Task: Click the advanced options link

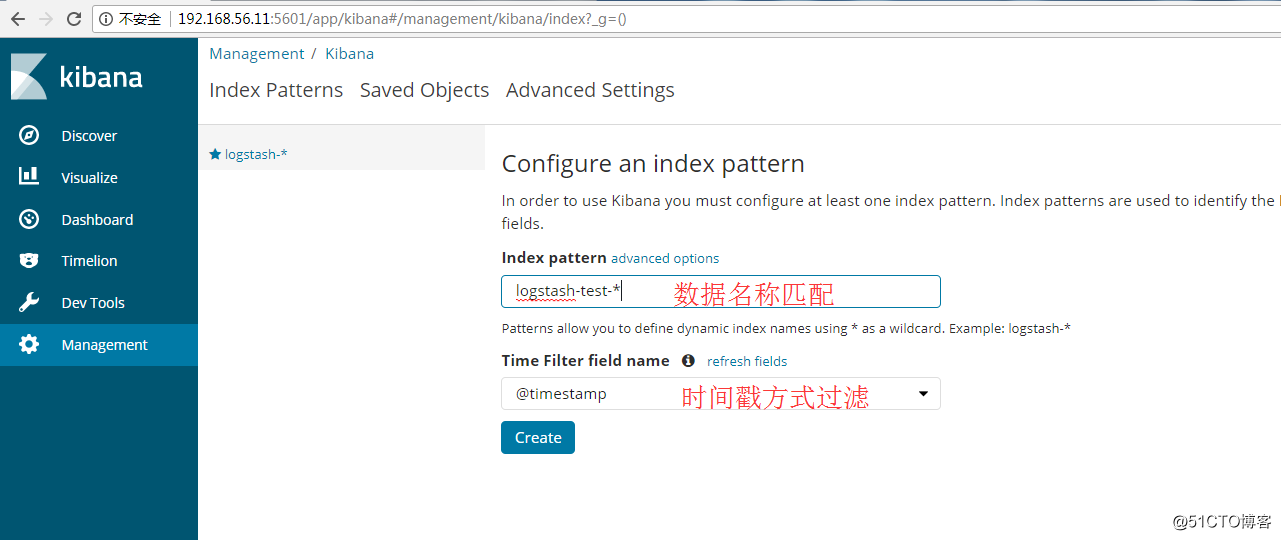Action: click(665, 258)
